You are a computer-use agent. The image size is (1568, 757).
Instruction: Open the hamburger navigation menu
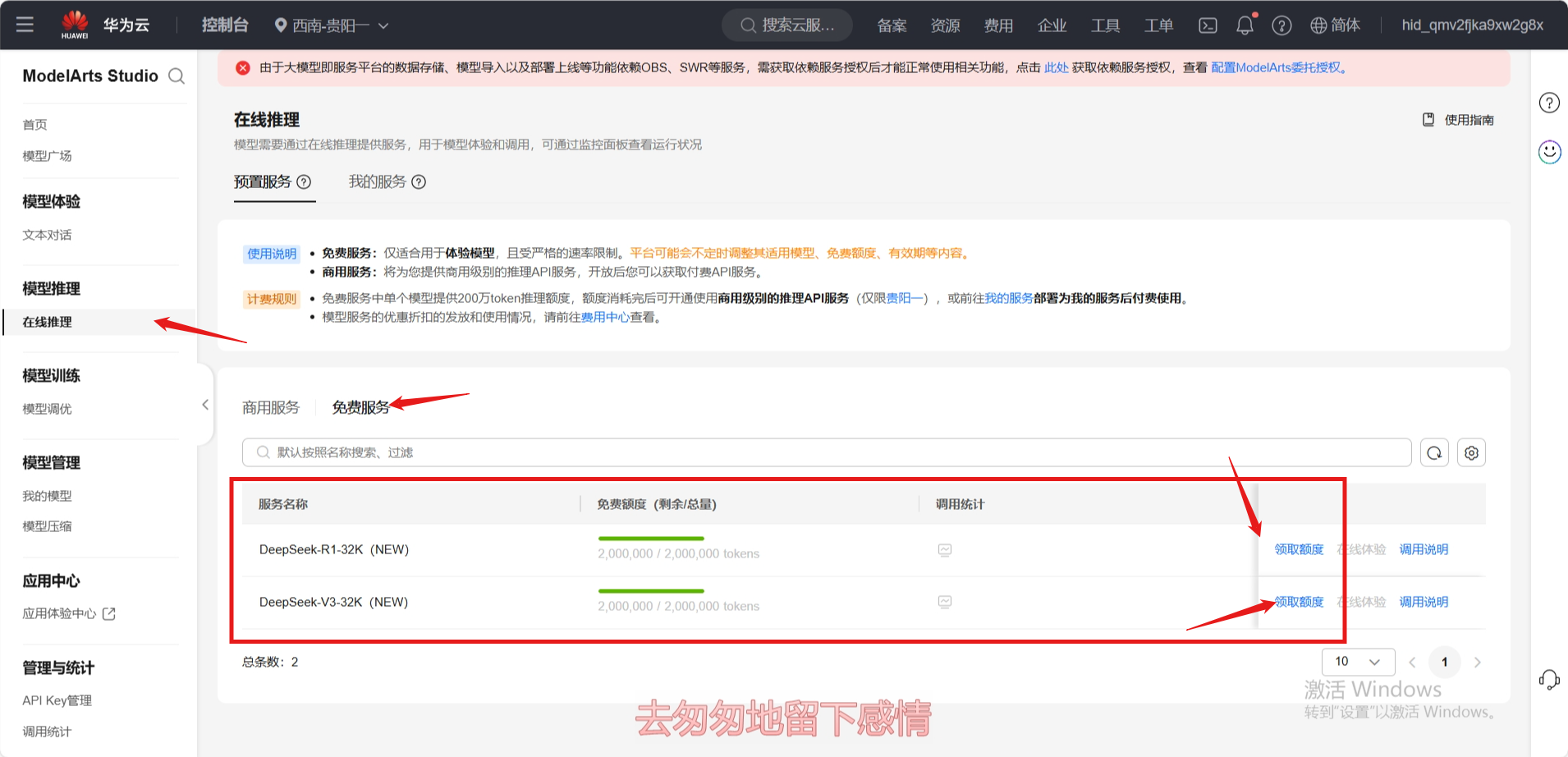click(x=25, y=25)
